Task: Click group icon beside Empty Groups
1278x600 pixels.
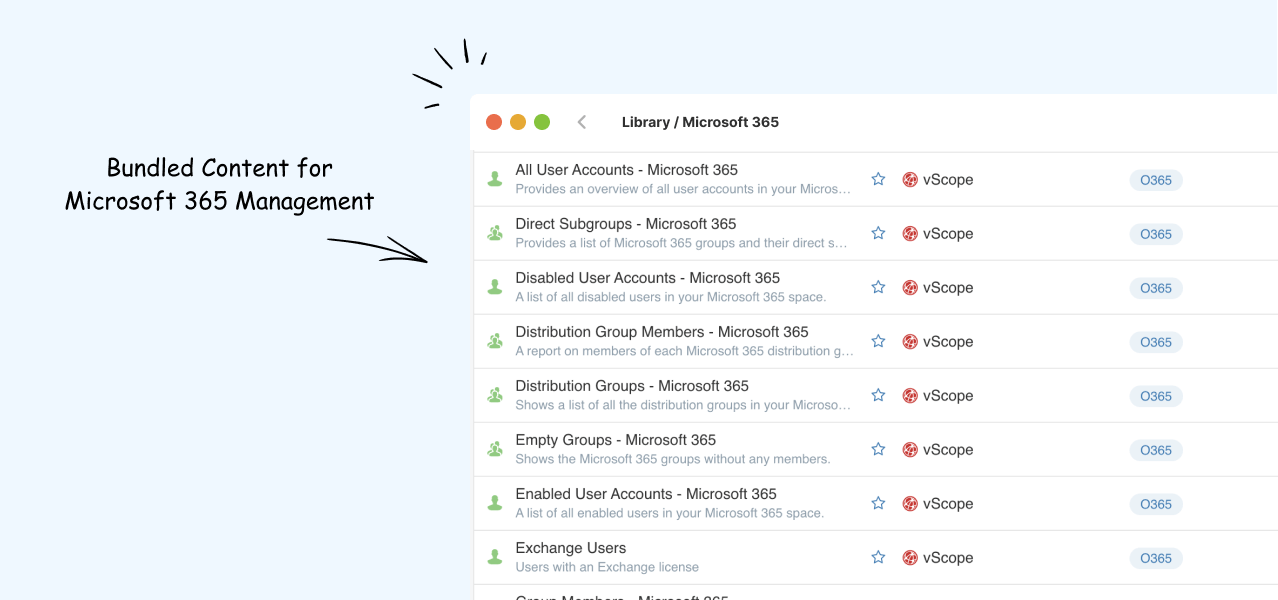Action: tap(494, 449)
